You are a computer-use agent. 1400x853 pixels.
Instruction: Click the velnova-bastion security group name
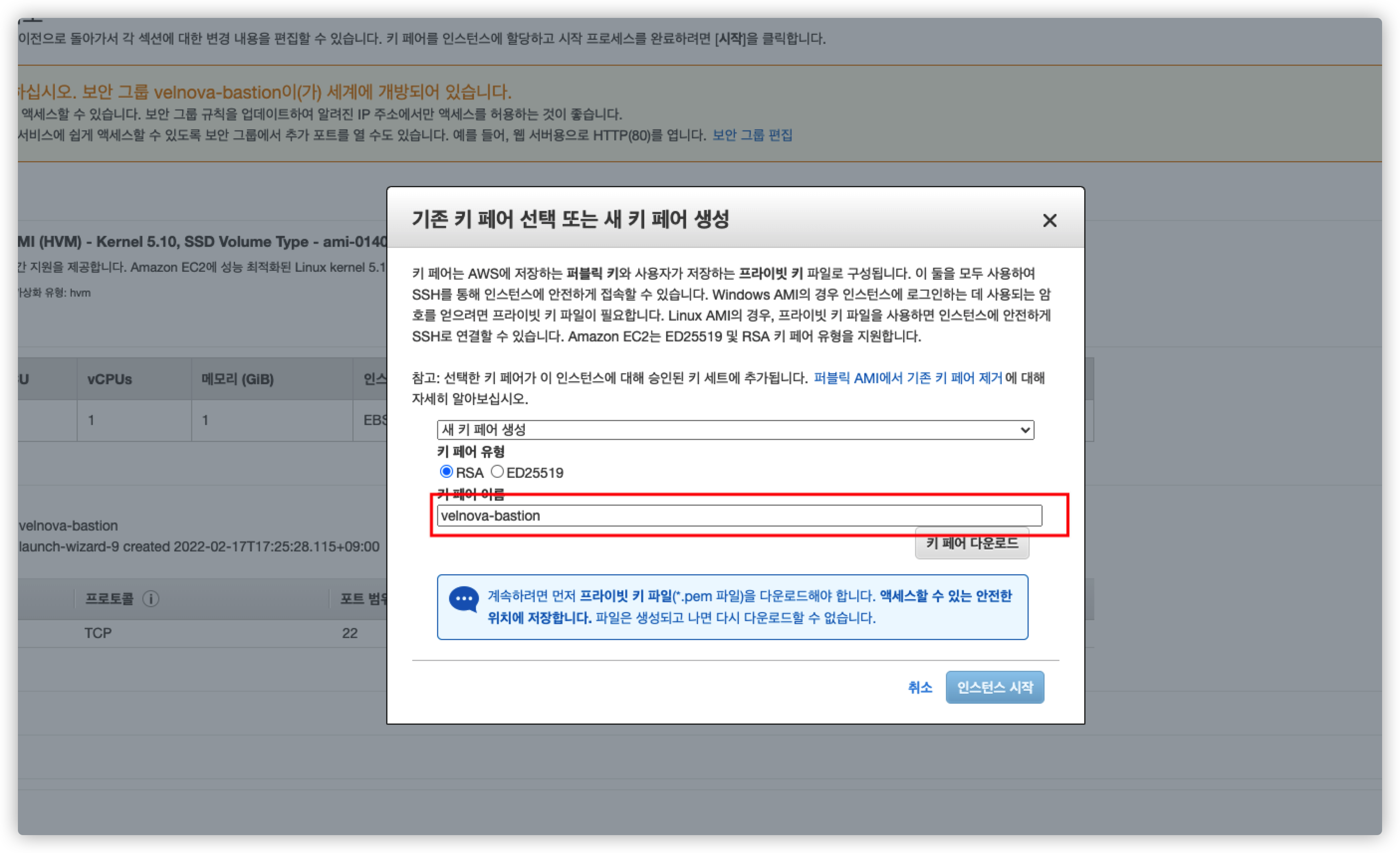[68, 526]
